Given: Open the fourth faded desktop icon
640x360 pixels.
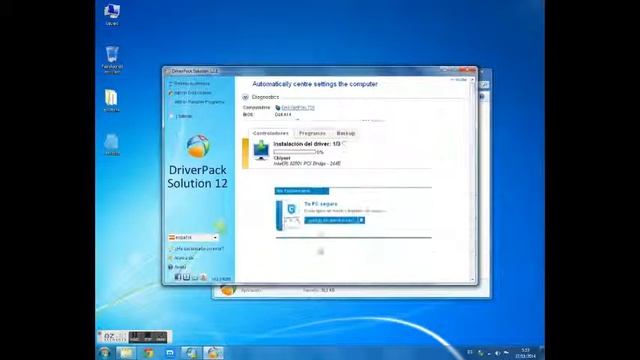Looking at the screenshot, I should (x=111, y=145).
